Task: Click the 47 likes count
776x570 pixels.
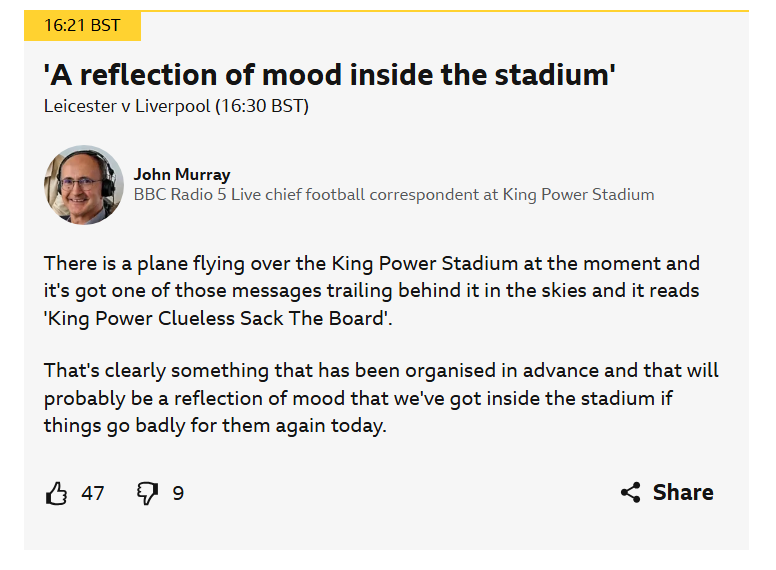Action: (x=93, y=493)
